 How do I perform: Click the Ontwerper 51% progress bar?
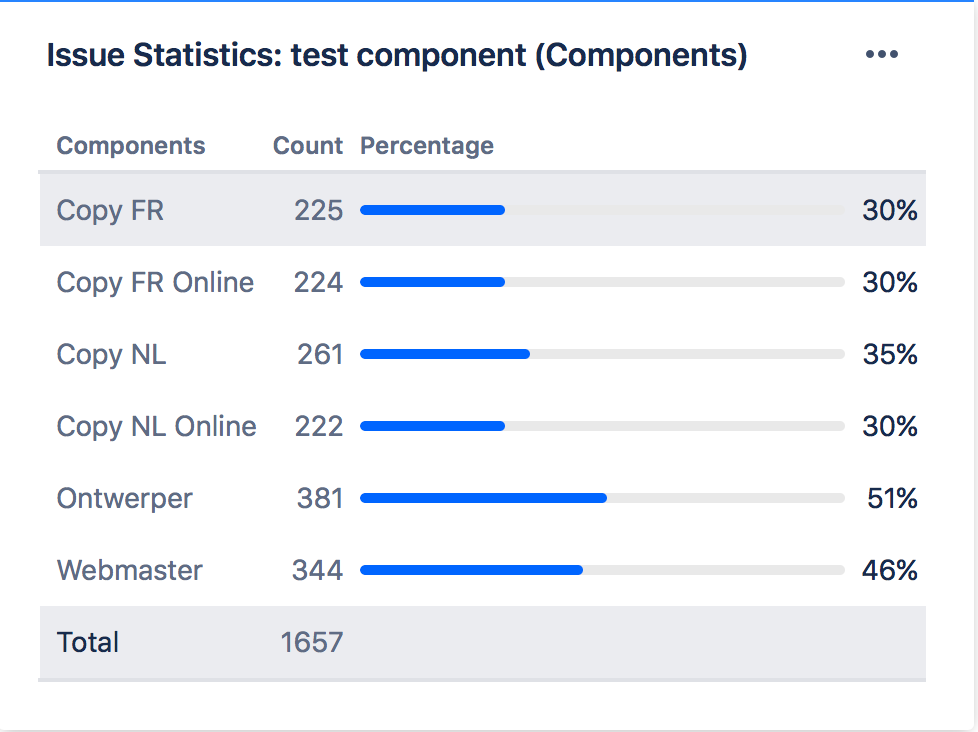(603, 498)
